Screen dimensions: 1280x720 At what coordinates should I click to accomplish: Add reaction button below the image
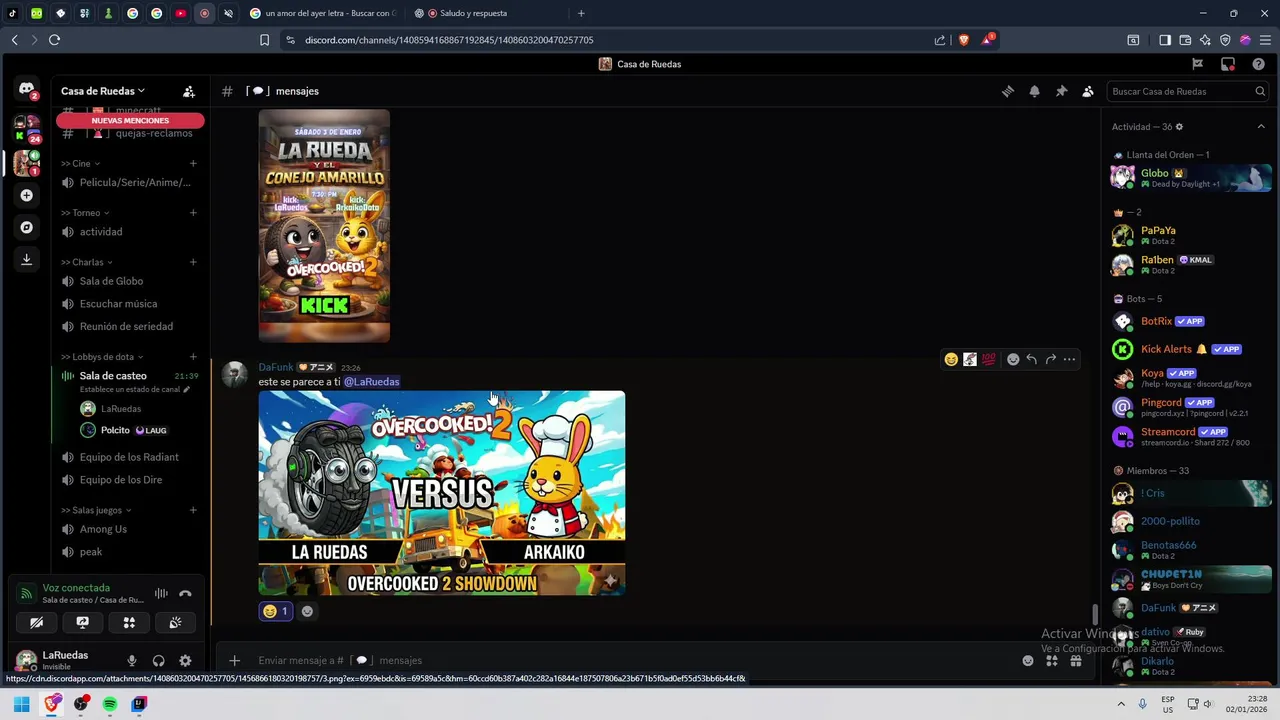(x=307, y=611)
